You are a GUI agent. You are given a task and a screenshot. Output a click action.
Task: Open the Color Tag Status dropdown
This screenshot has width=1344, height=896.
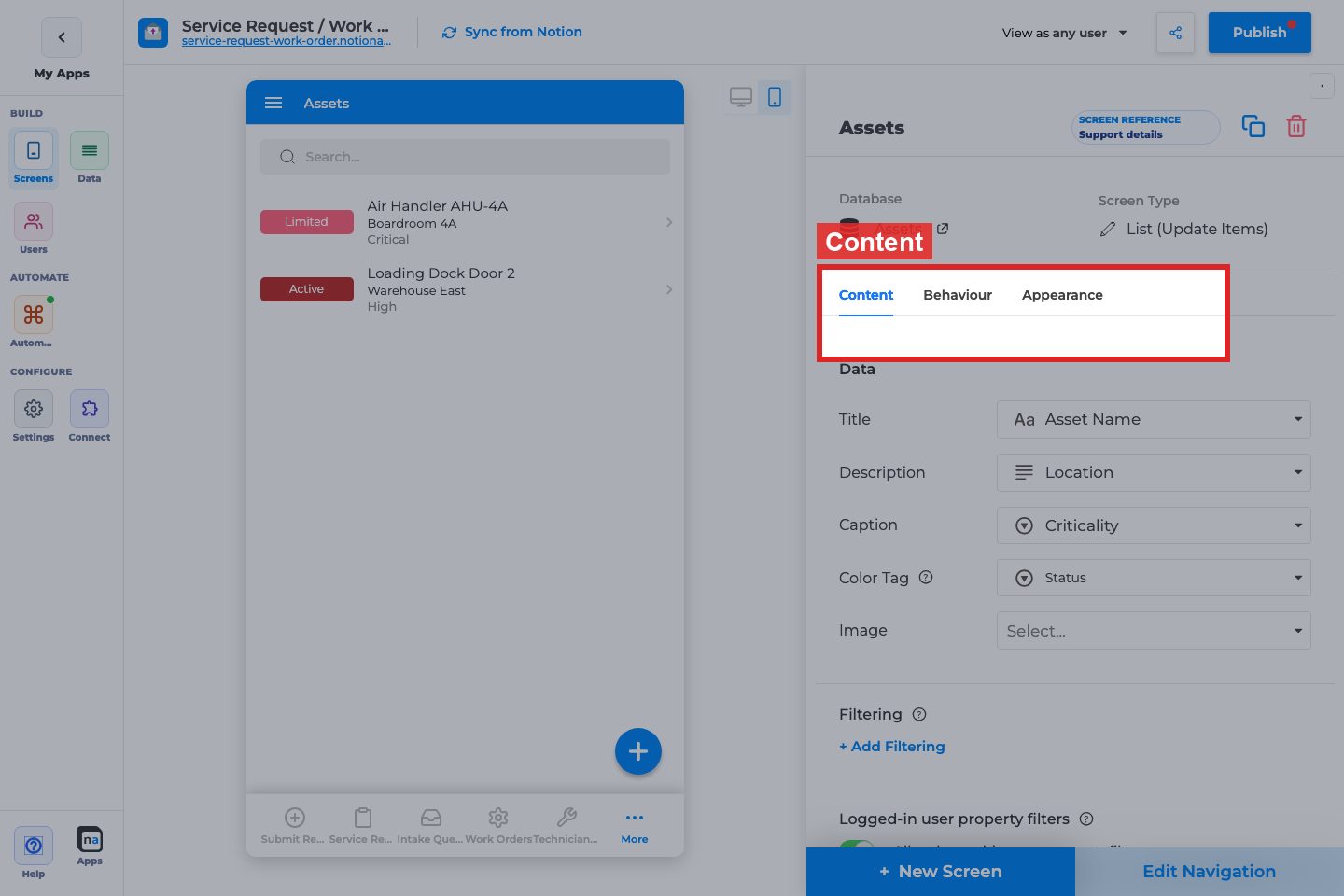[1154, 578]
